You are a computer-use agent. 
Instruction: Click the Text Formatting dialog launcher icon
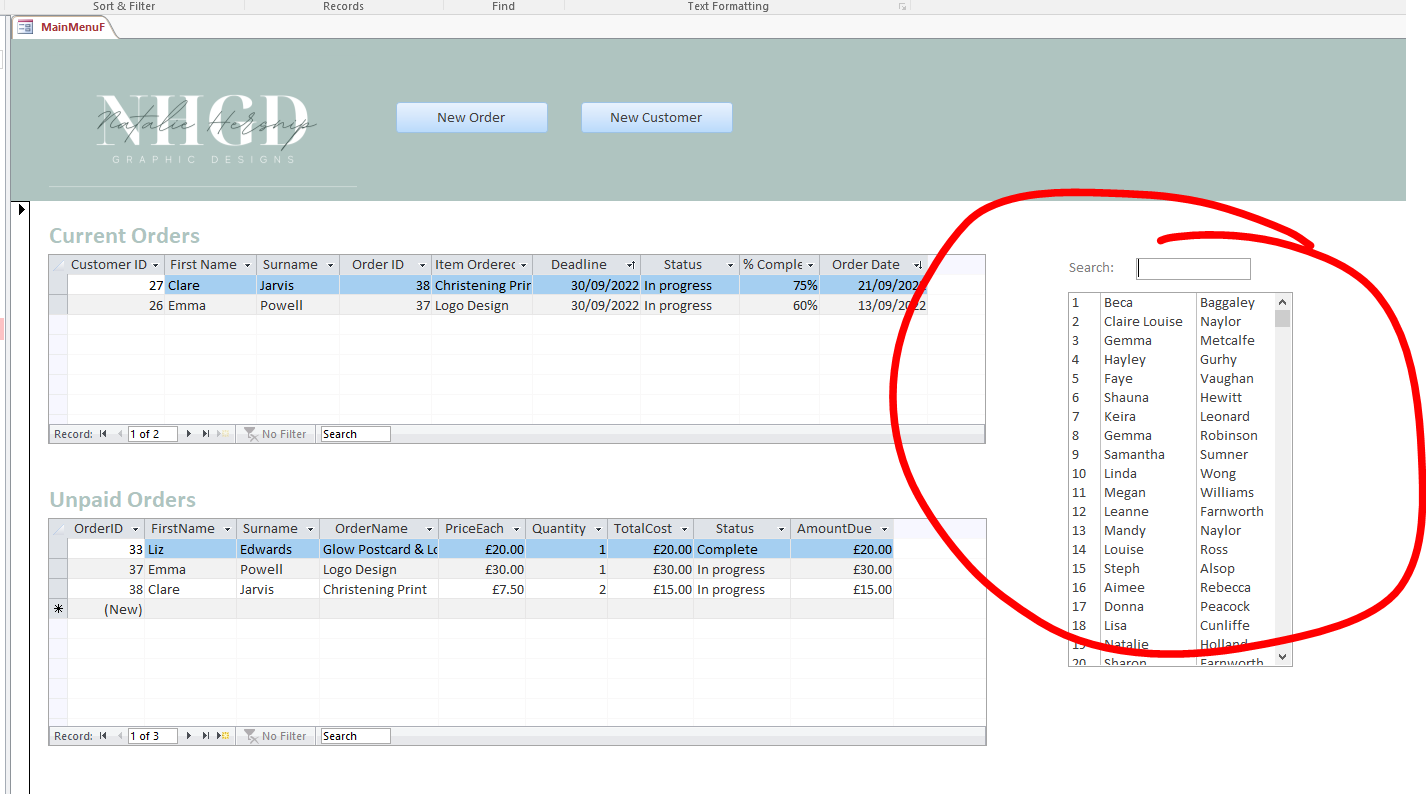(x=902, y=7)
